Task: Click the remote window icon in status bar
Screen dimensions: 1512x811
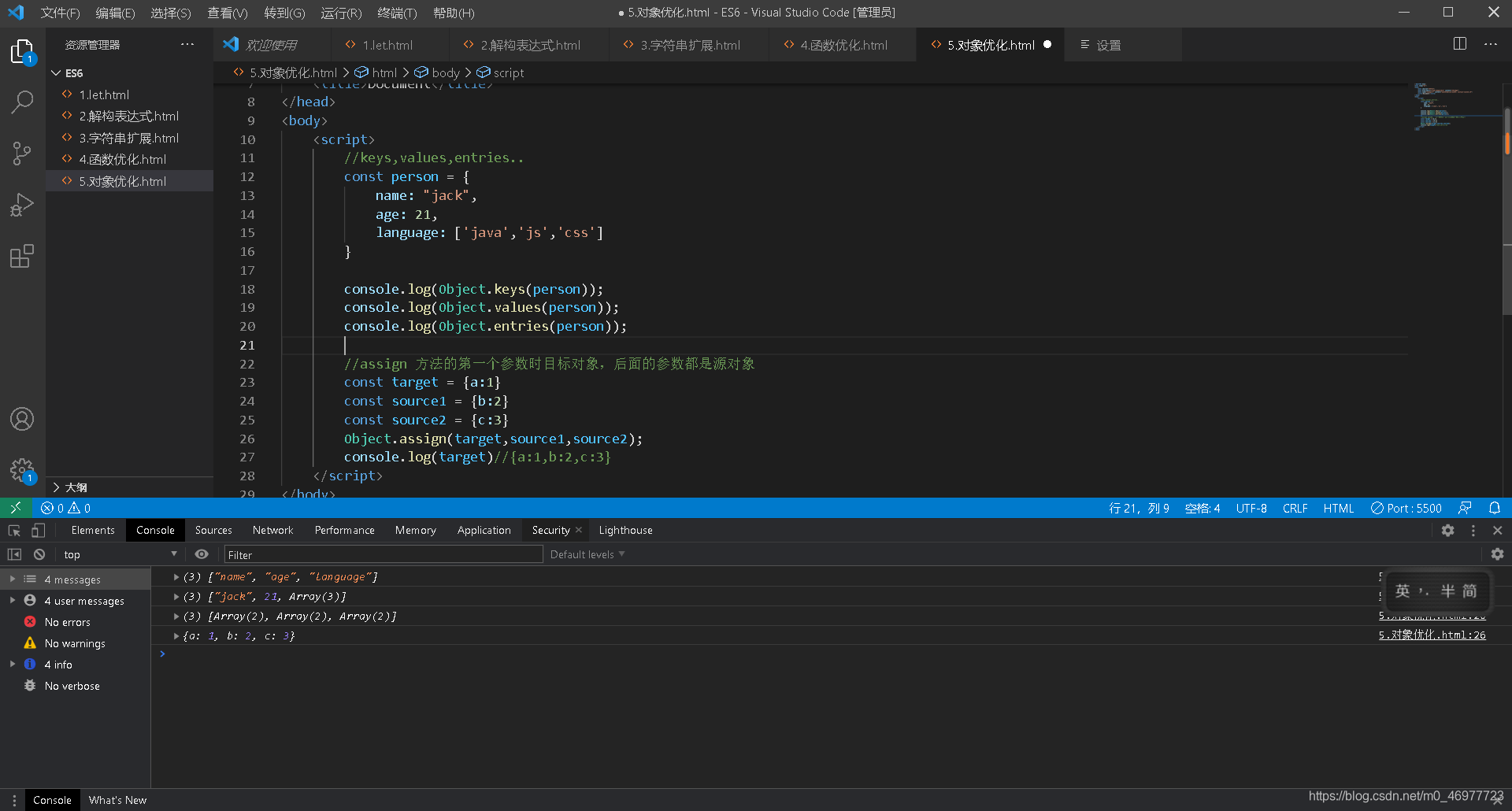Action: point(16,508)
